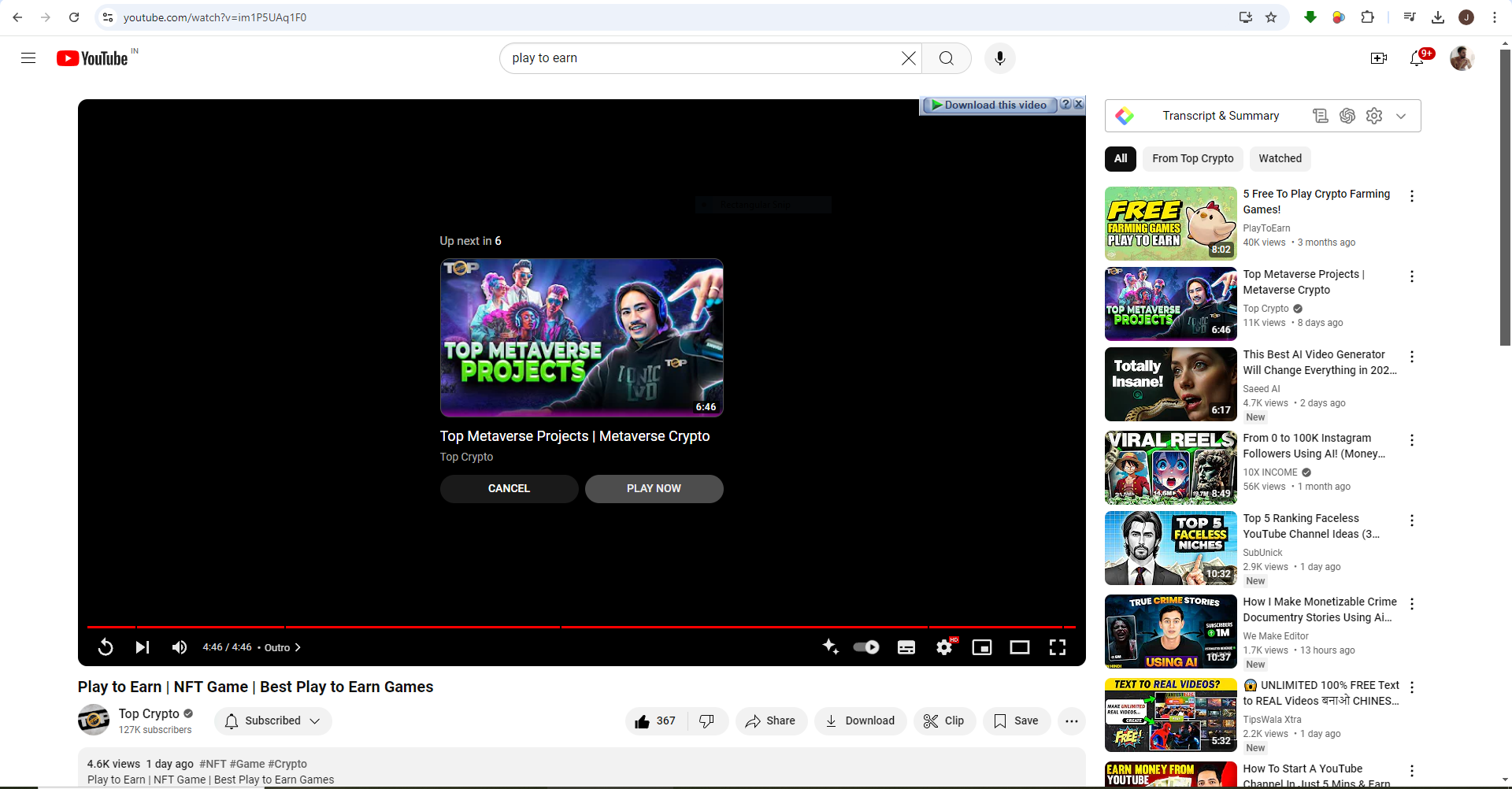Open menu for 100K Instagram Followers video
1512x789 pixels.
[1412, 440]
